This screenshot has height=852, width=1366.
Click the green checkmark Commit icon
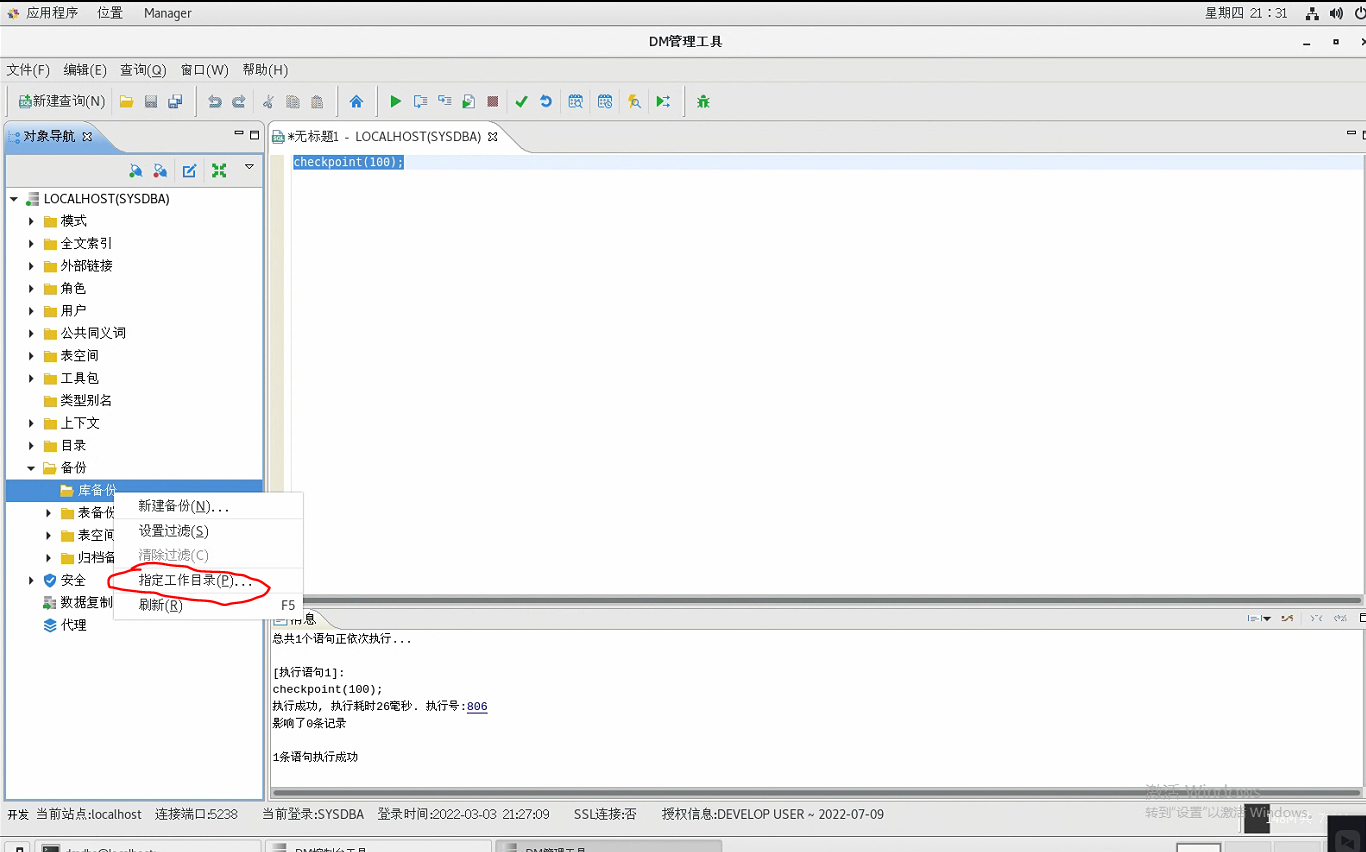coord(521,101)
